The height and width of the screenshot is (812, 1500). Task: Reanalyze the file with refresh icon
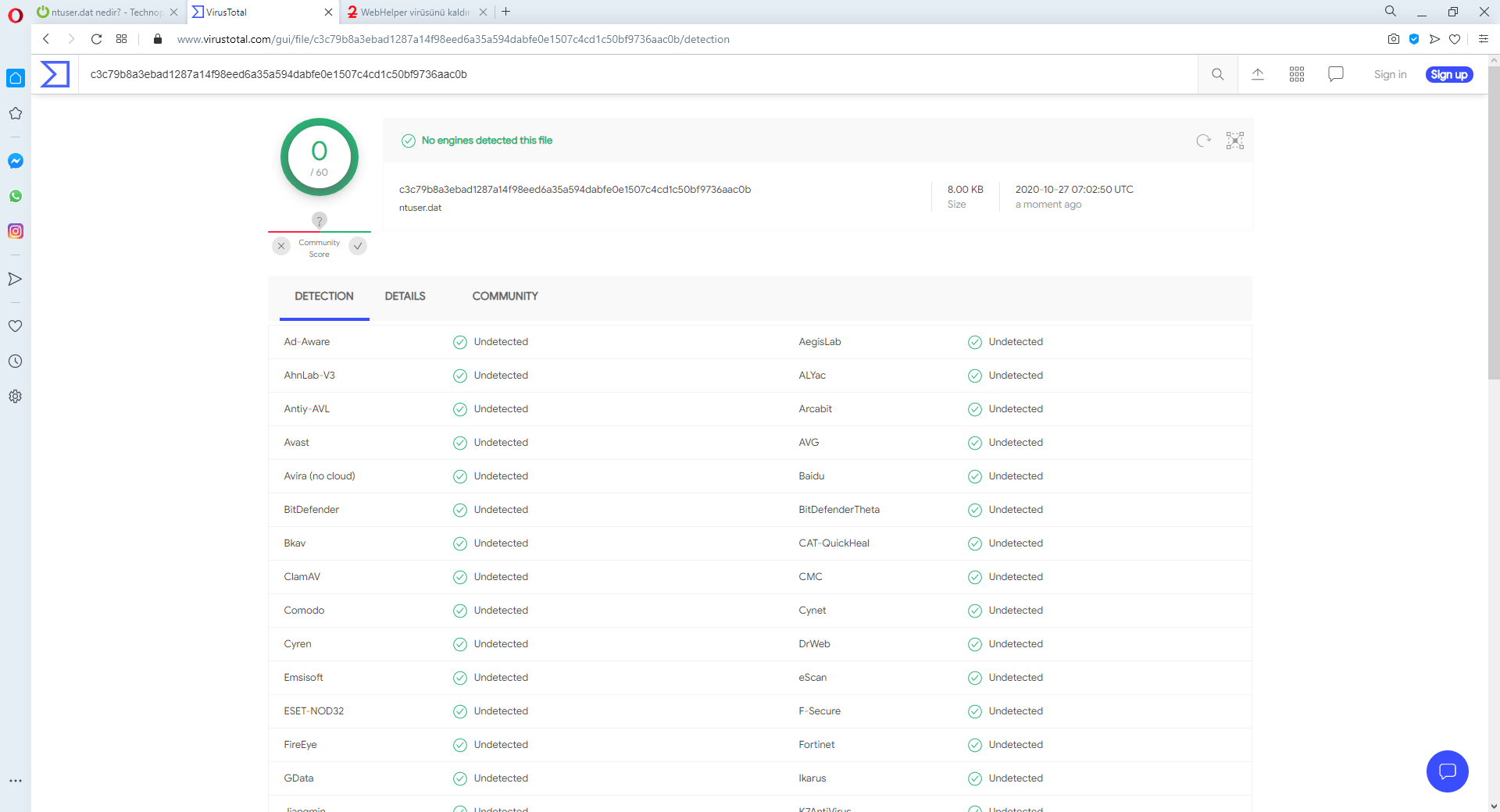click(1204, 141)
